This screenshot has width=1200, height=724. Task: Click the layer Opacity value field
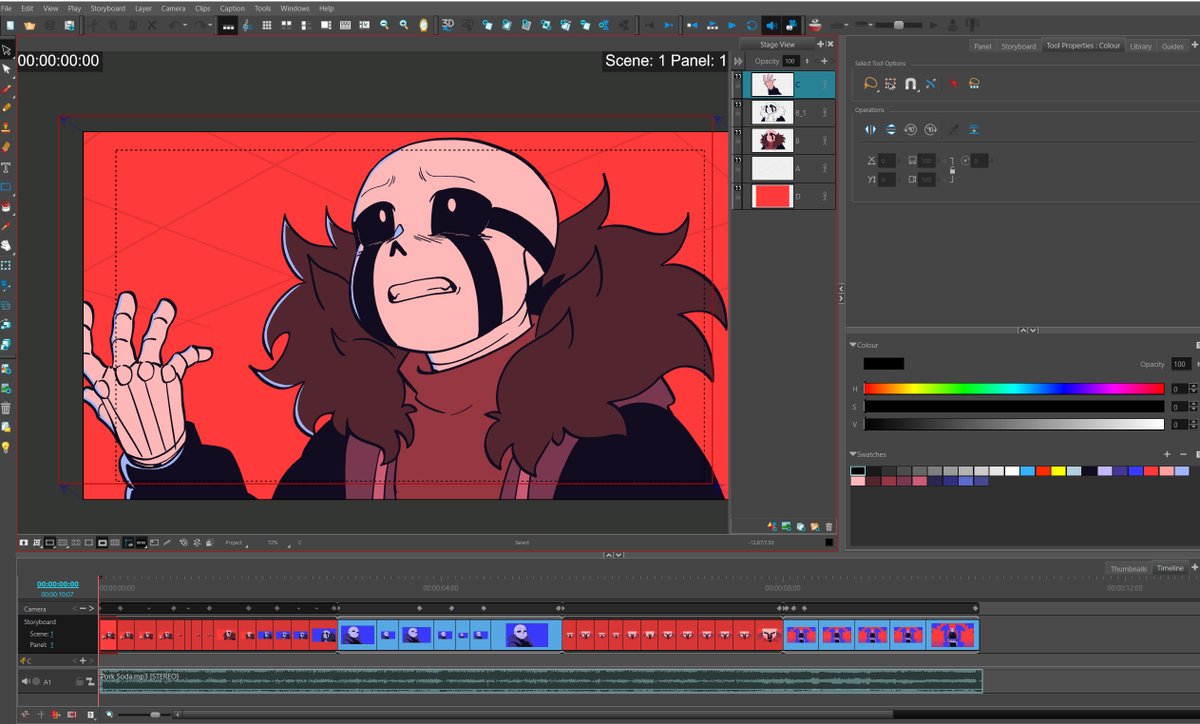pos(791,61)
